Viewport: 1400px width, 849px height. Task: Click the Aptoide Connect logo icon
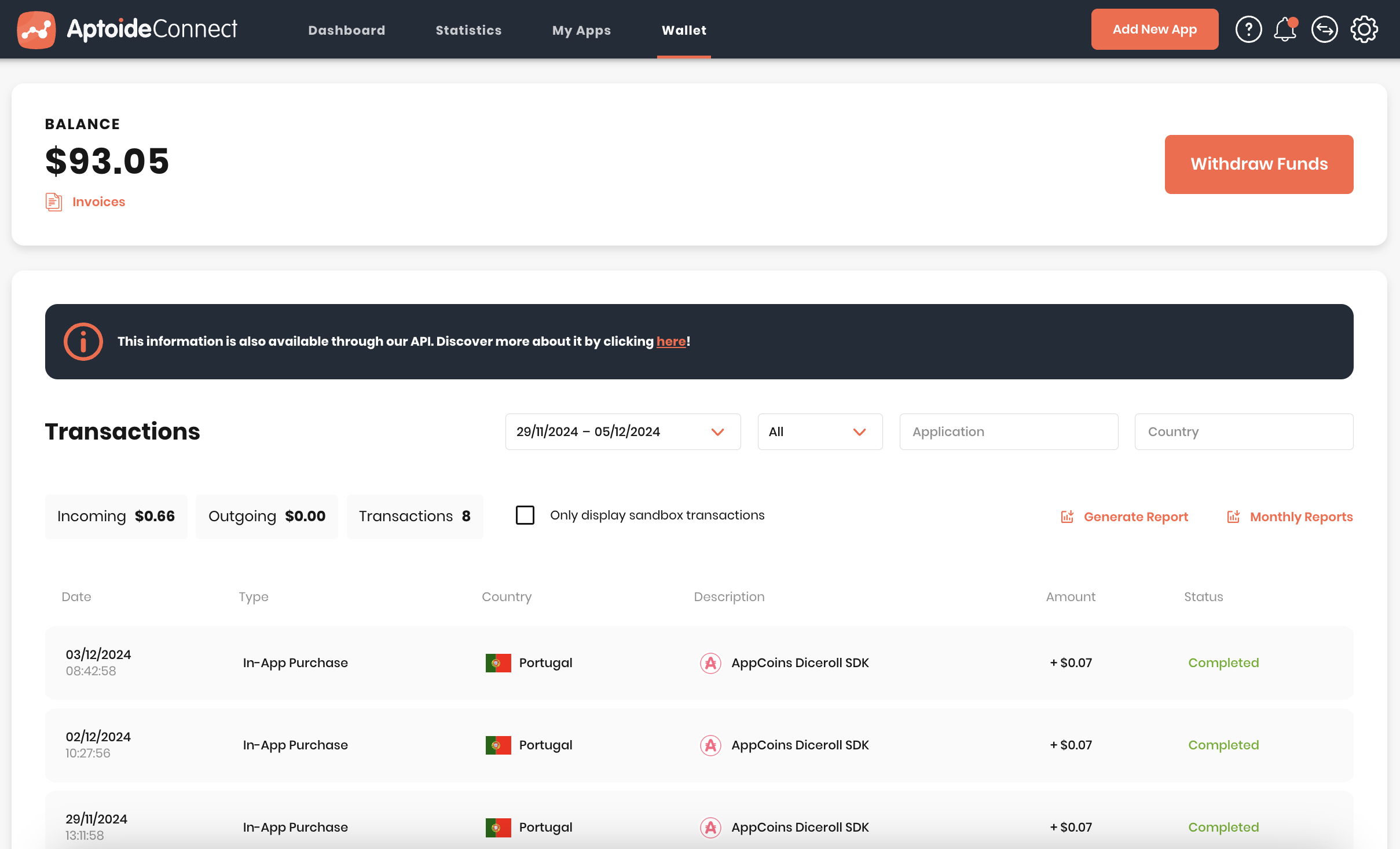click(x=36, y=30)
